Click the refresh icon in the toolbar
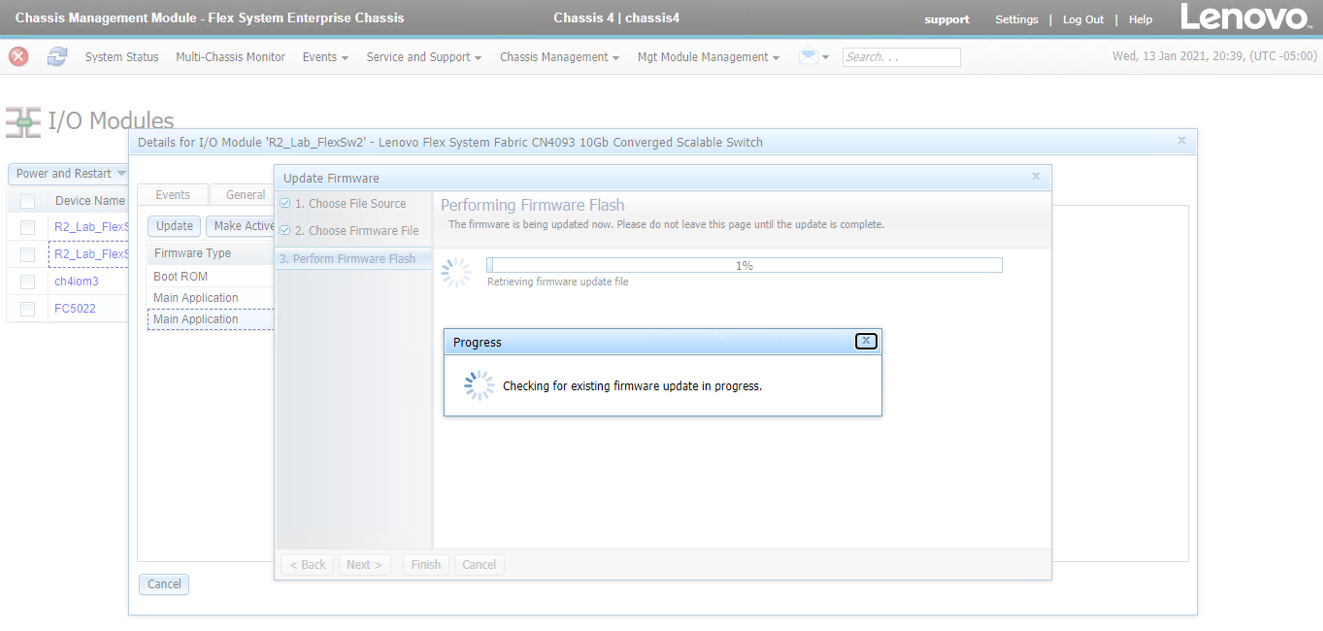This screenshot has width=1323, height=631. coord(57,57)
